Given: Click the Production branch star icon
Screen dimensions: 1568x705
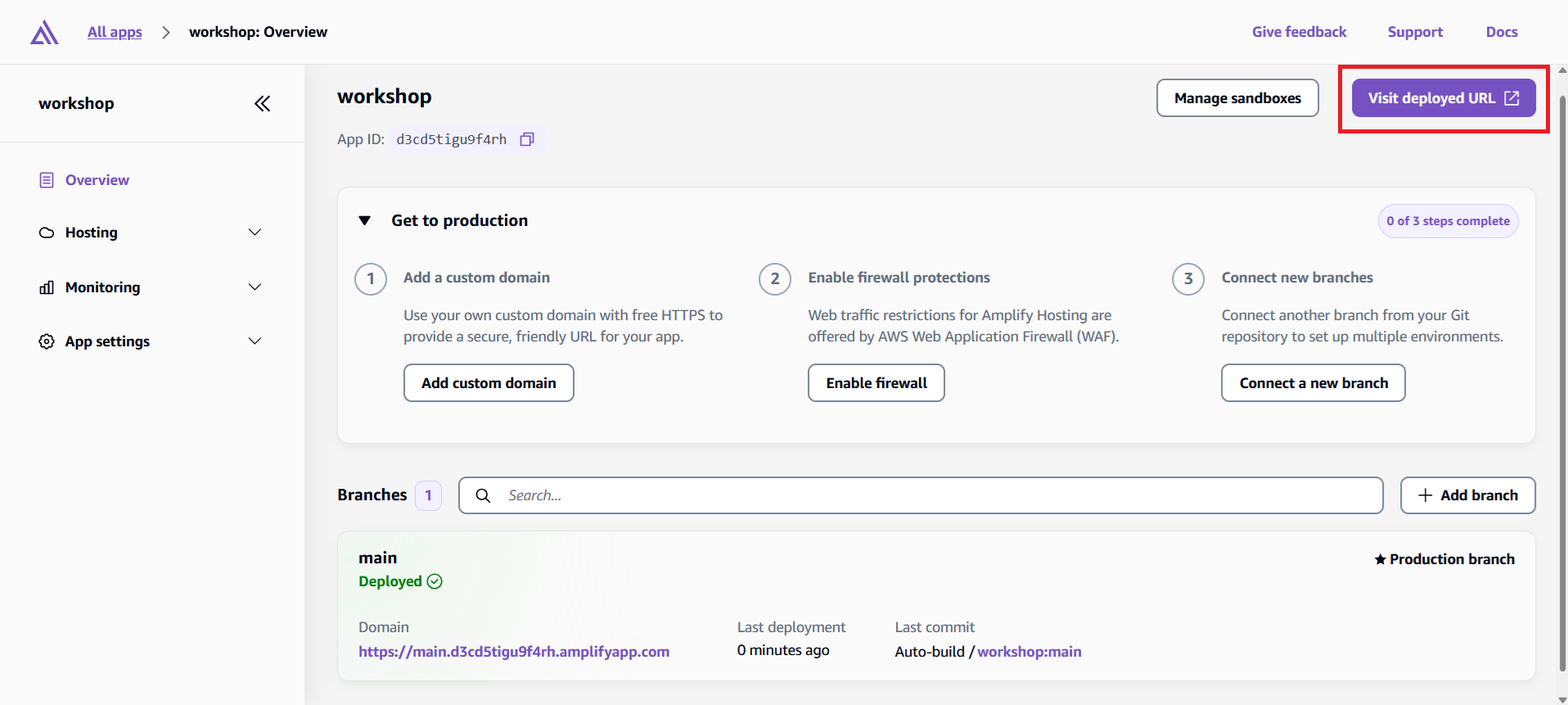Looking at the screenshot, I should [1380, 559].
